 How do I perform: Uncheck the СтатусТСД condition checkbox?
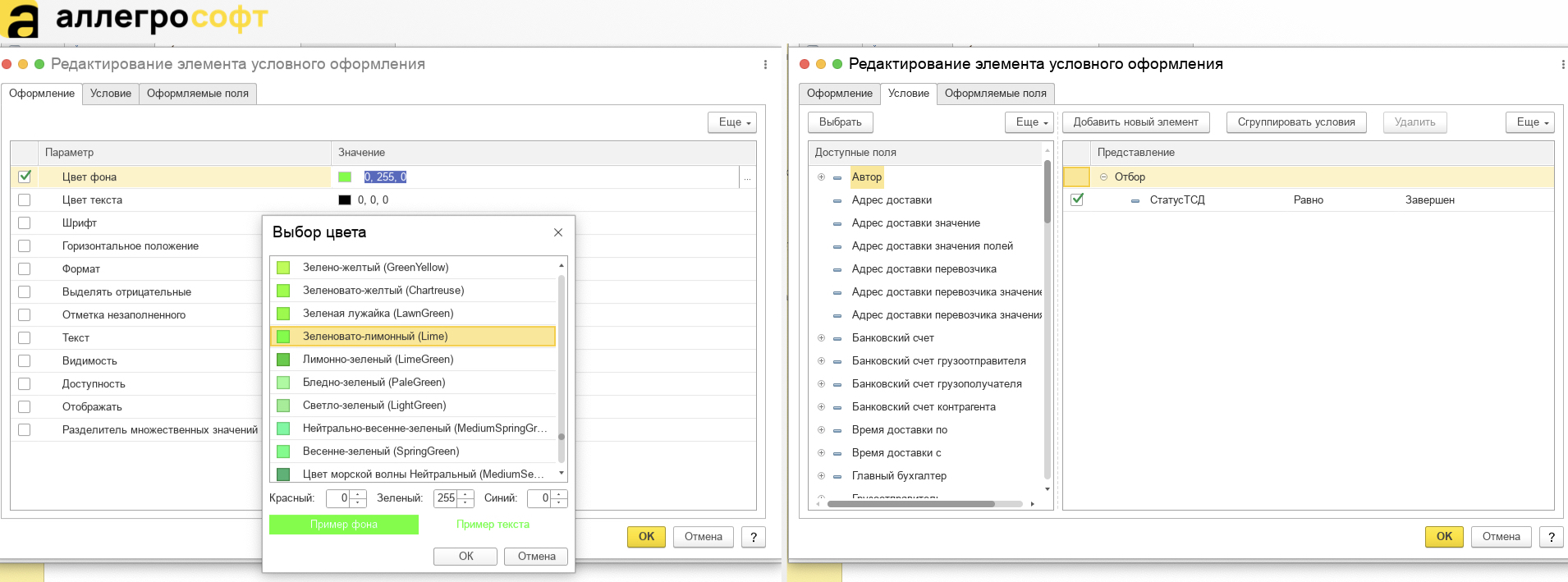[1077, 199]
